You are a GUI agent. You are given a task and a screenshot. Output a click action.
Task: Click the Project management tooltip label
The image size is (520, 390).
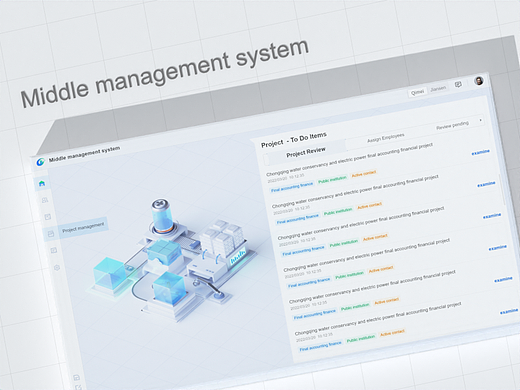[x=83, y=228]
